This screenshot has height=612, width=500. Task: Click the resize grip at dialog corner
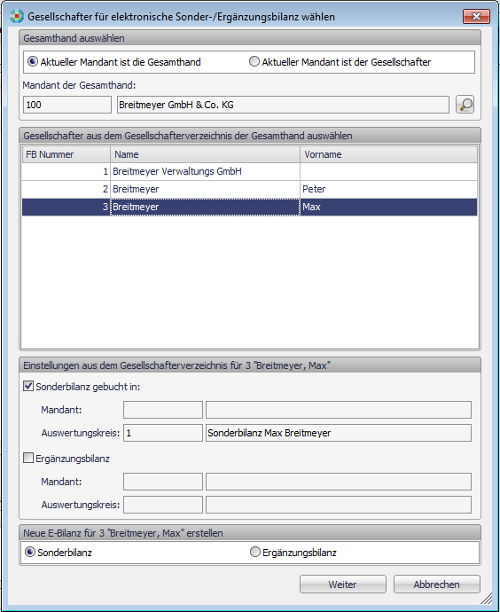pyautogui.click(x=486, y=598)
